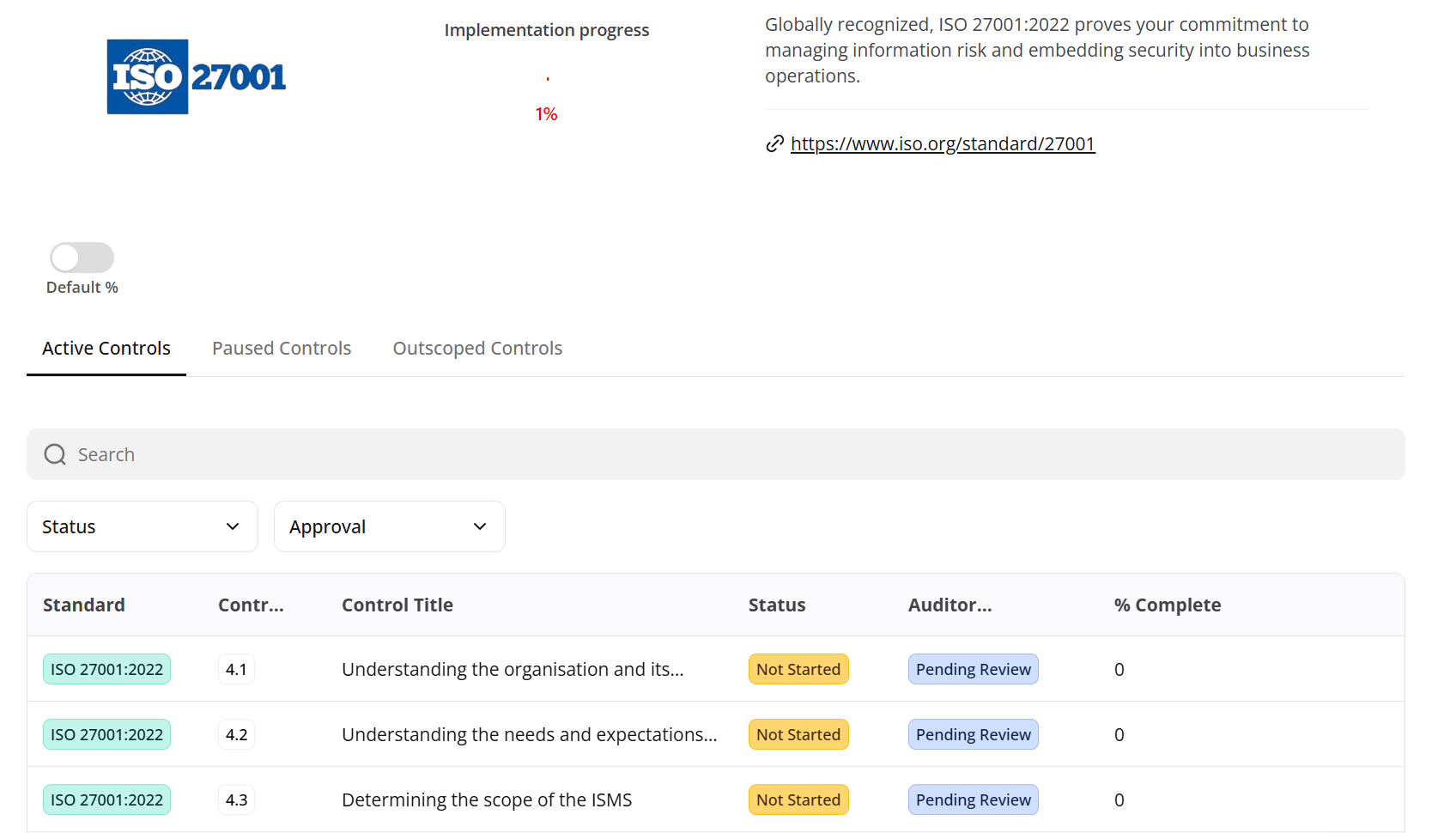1456x833 pixels.
Task: Click Pending Review badge for control 4.3
Action: pyautogui.click(x=973, y=800)
